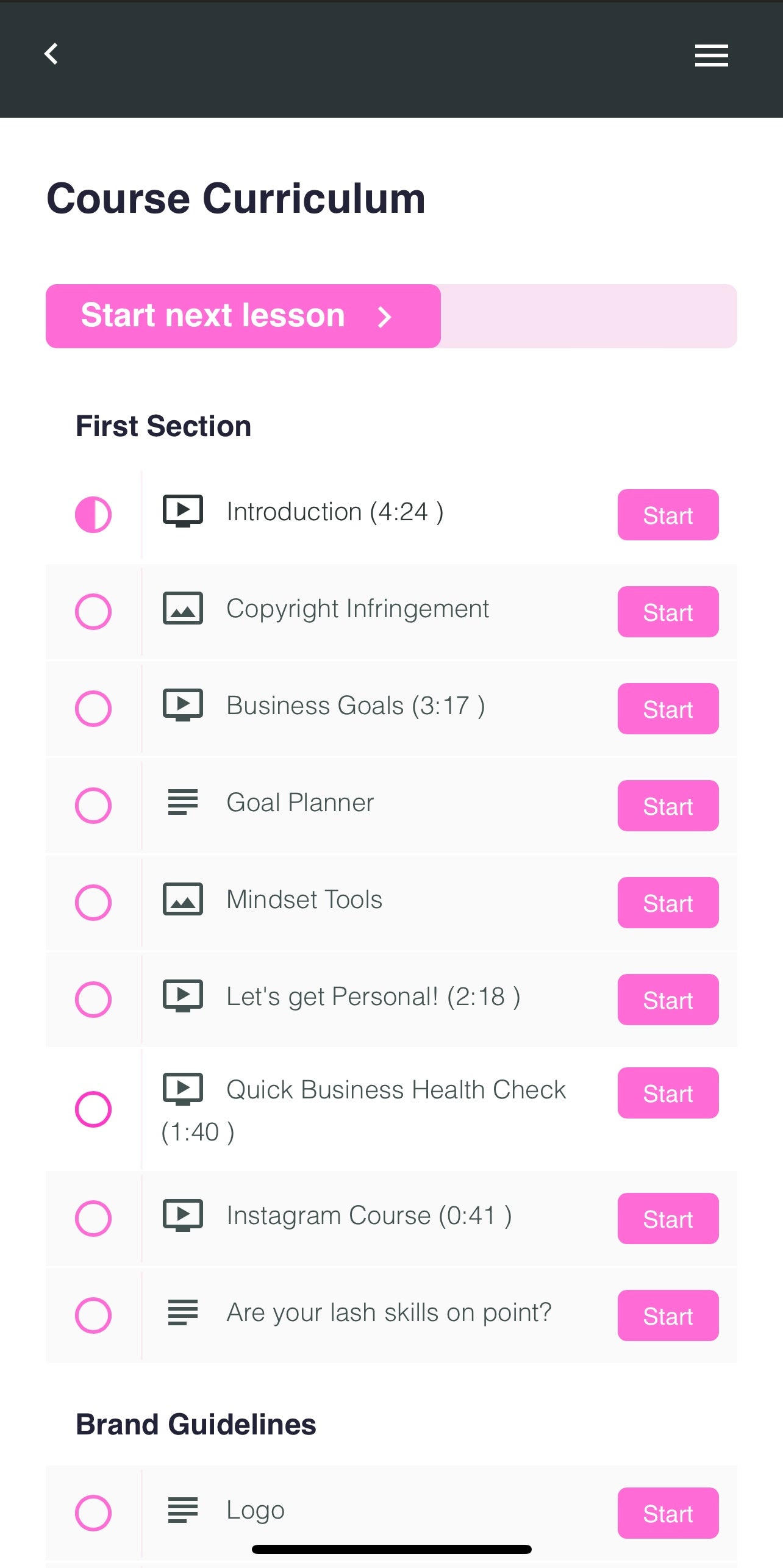The height and width of the screenshot is (1568, 783).
Task: Select the Brand Guidelines section heading
Action: (196, 1425)
